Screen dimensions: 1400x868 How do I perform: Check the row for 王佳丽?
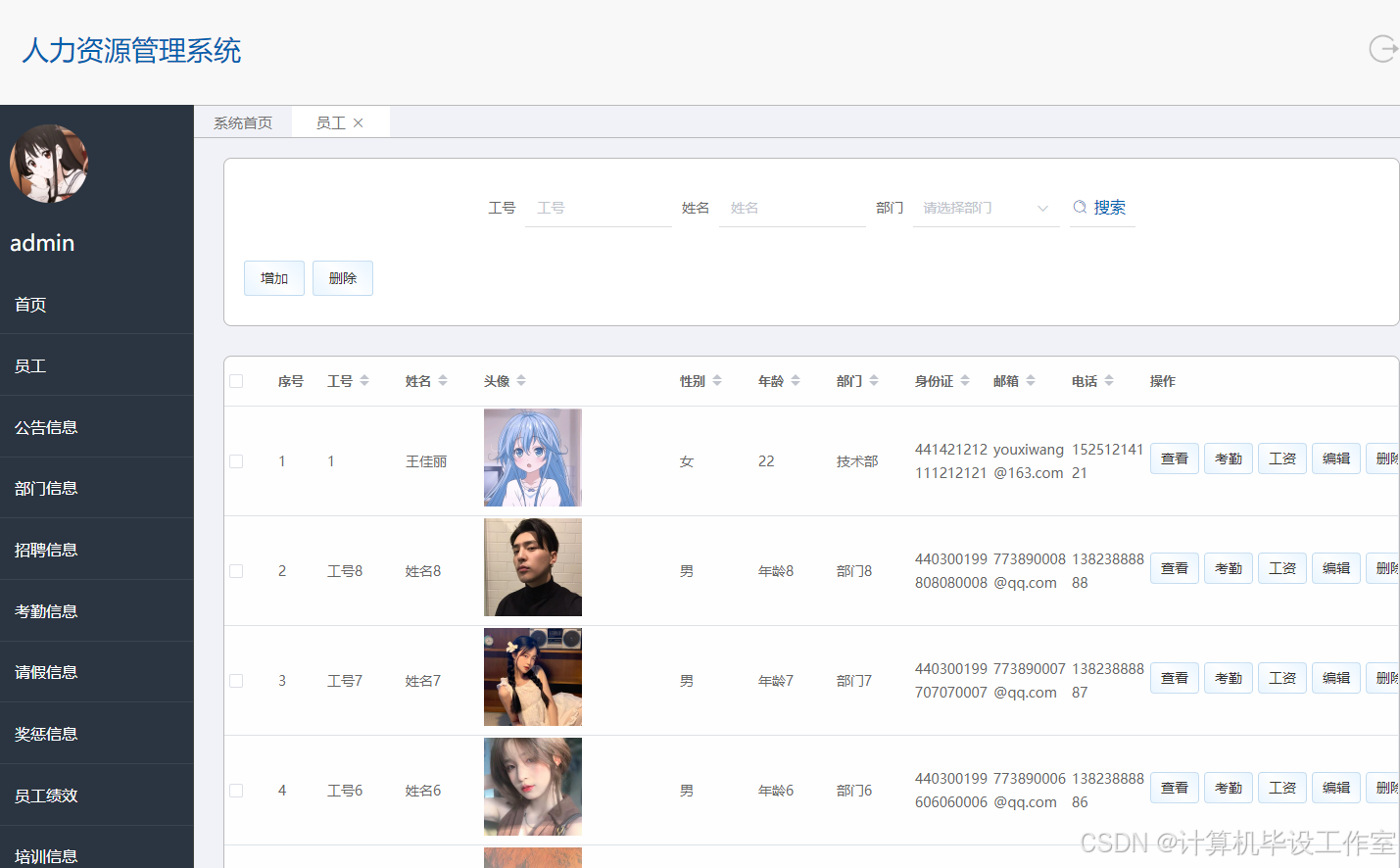(236, 461)
